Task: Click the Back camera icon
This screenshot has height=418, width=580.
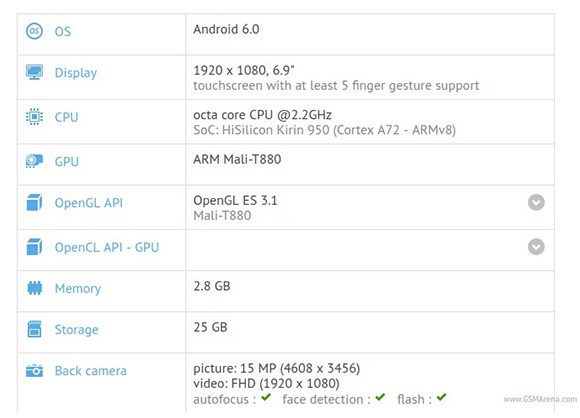Action: pos(34,370)
